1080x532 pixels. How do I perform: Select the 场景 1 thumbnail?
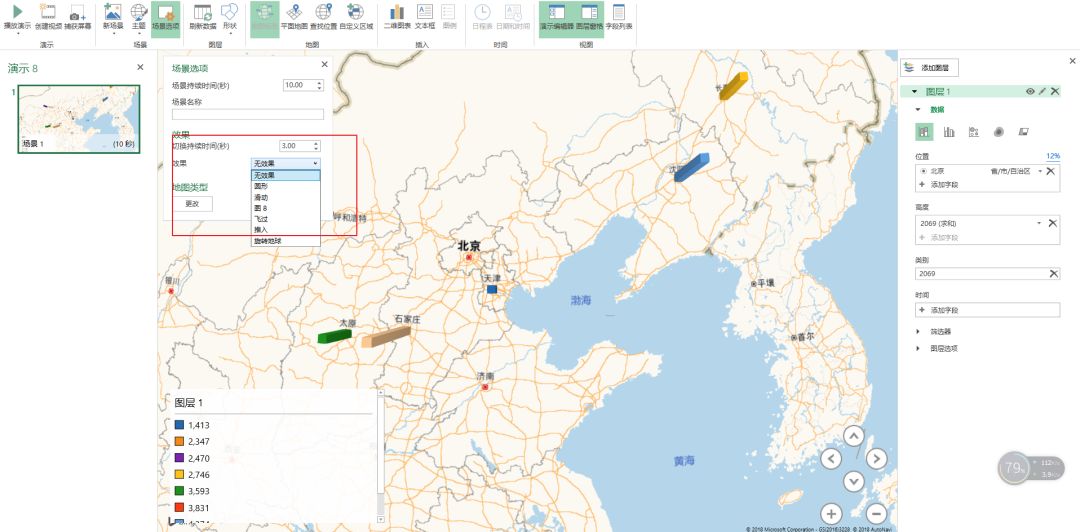click(x=79, y=119)
